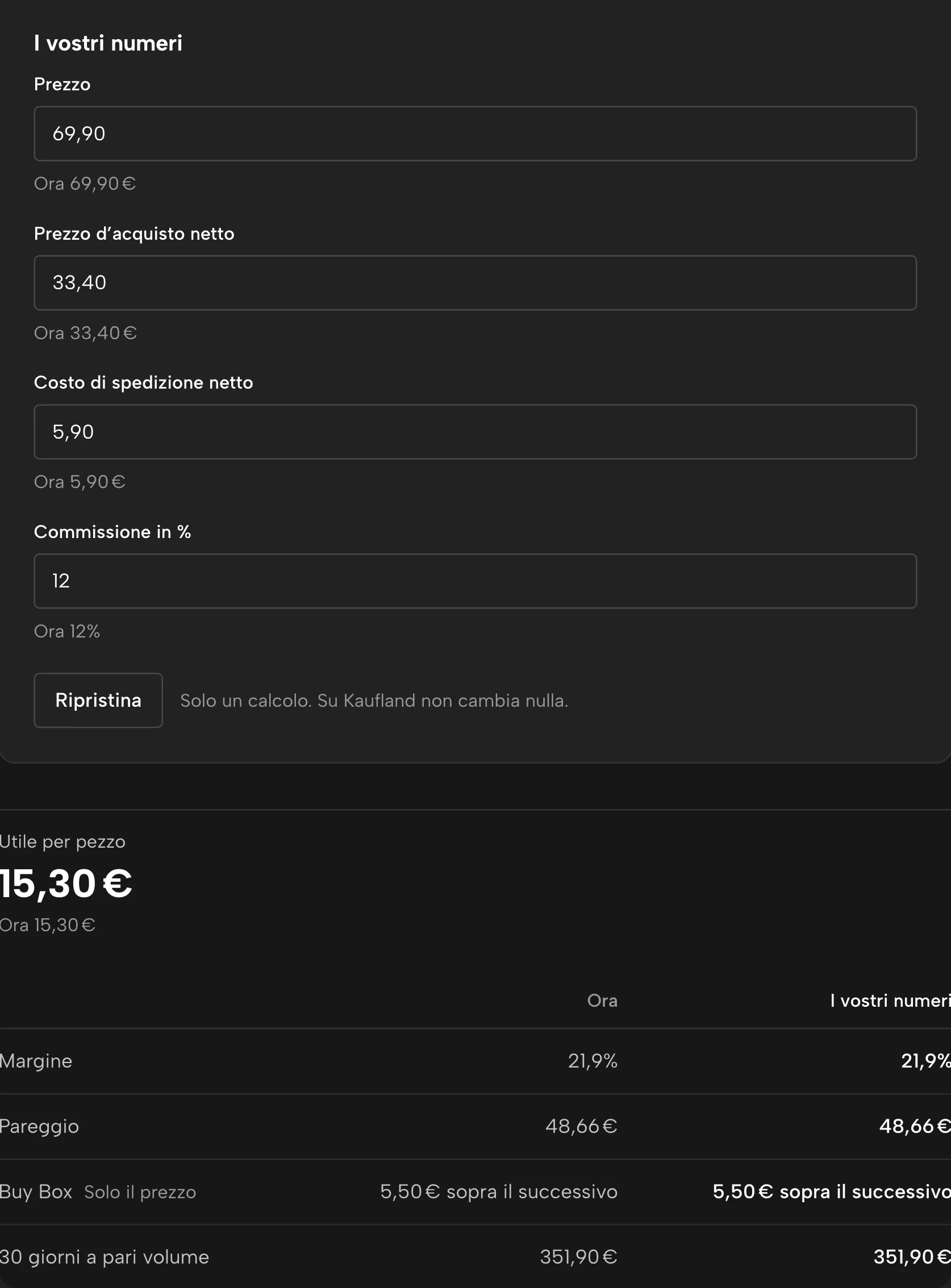Click the 'Commissione in %' label

tap(112, 532)
